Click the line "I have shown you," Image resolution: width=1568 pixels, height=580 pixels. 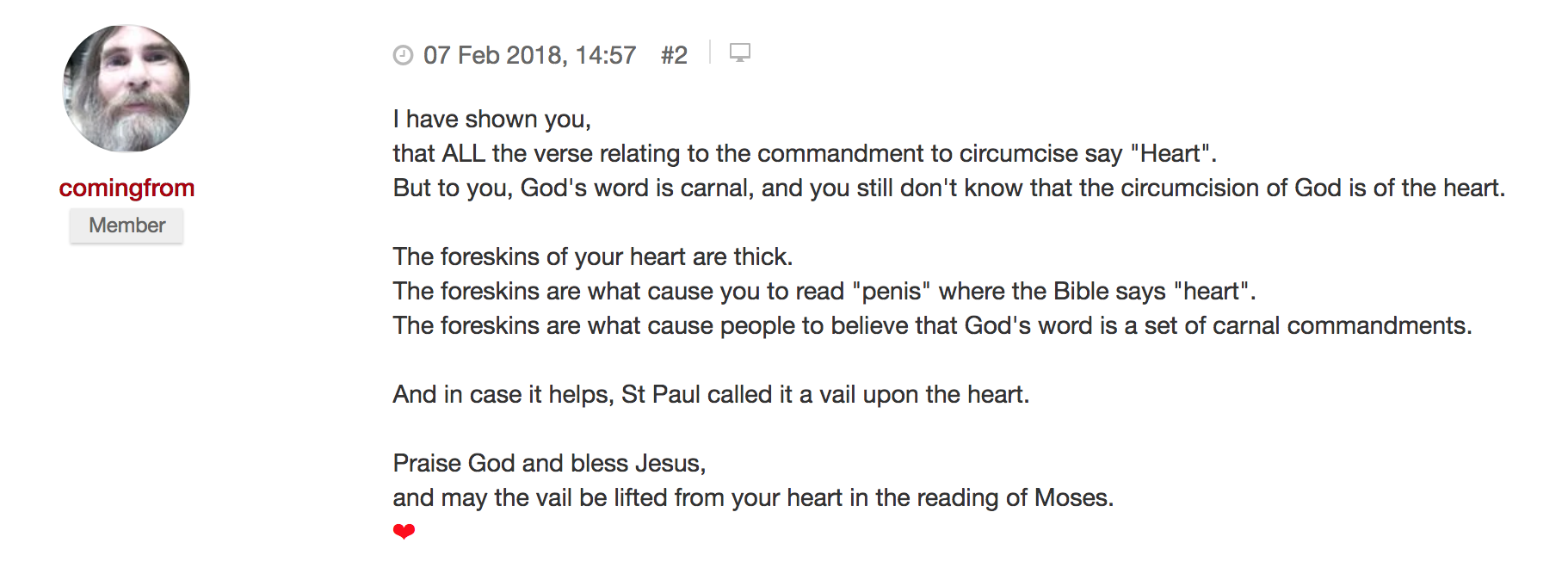click(x=491, y=119)
